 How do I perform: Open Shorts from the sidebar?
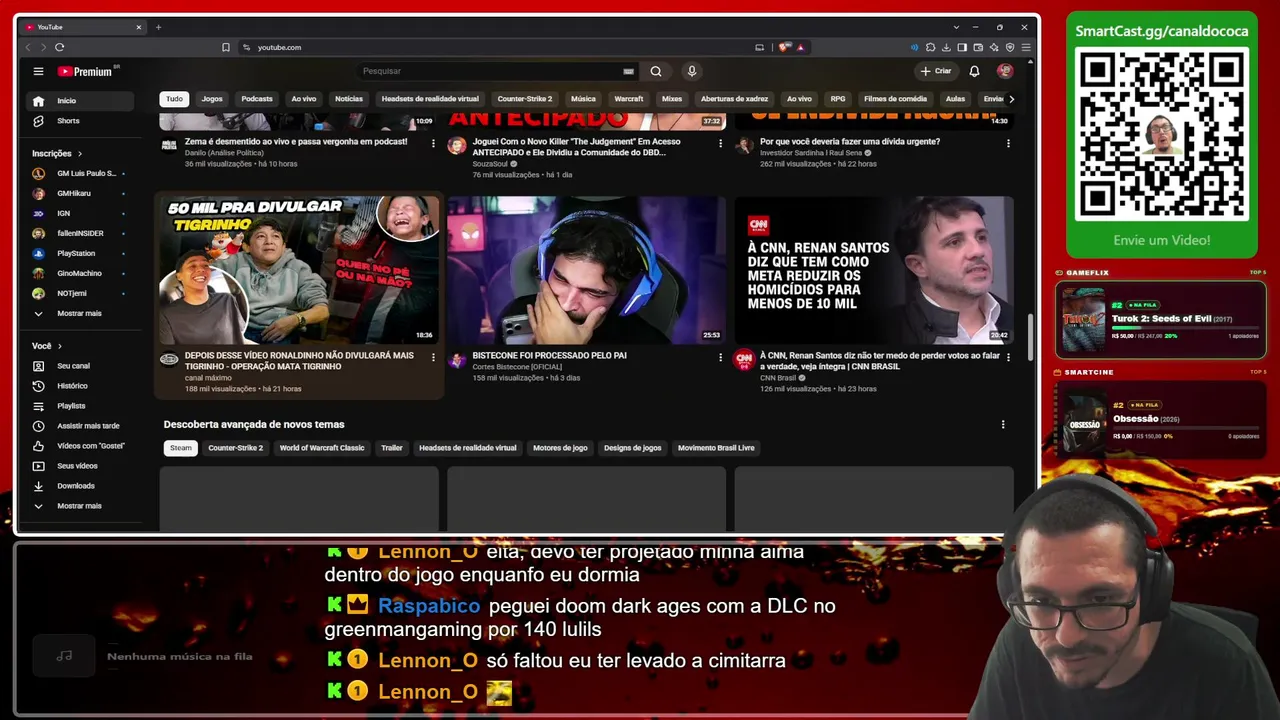79,121
